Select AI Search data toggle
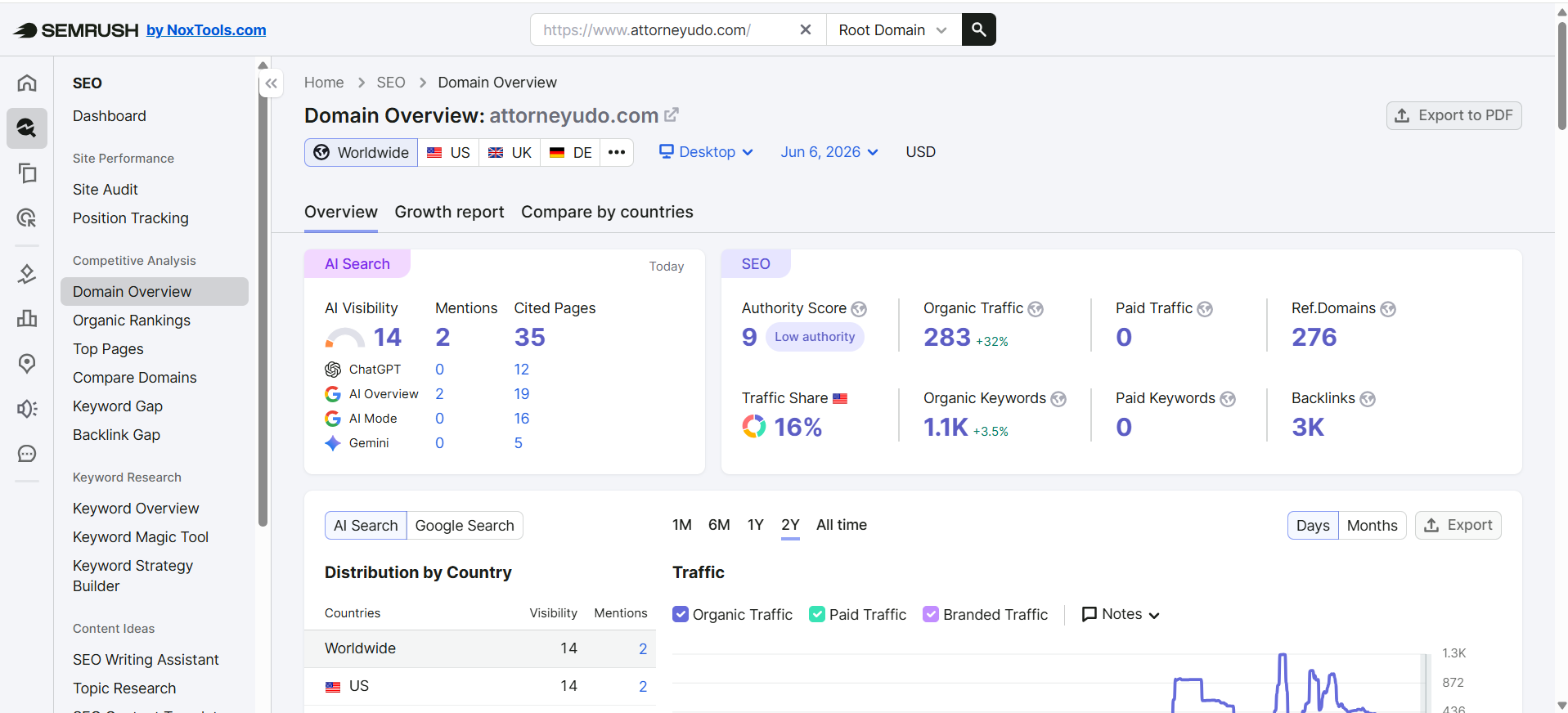 (366, 525)
